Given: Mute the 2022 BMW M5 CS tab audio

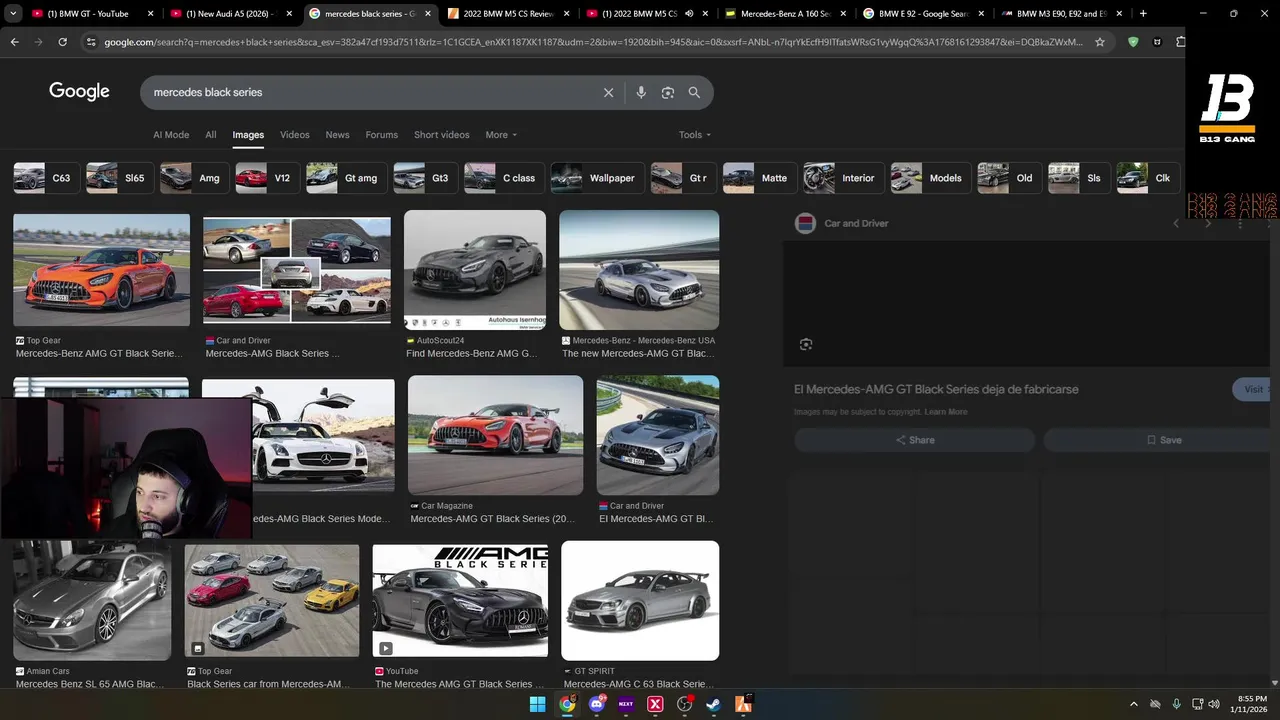Looking at the screenshot, I should [689, 14].
